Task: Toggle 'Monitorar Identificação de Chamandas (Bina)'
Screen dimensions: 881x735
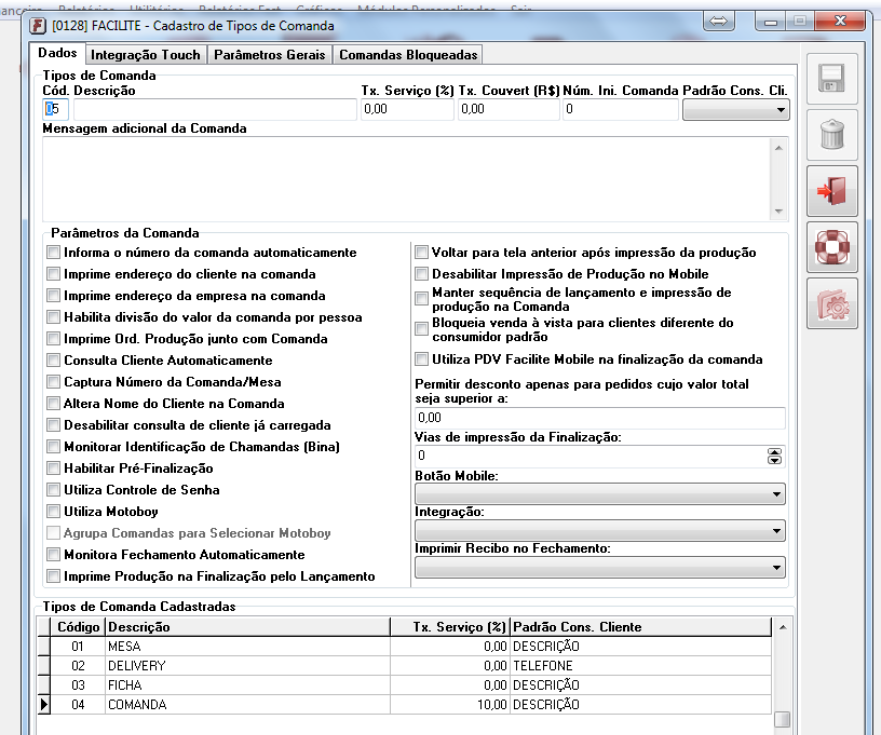Action: pos(53,446)
